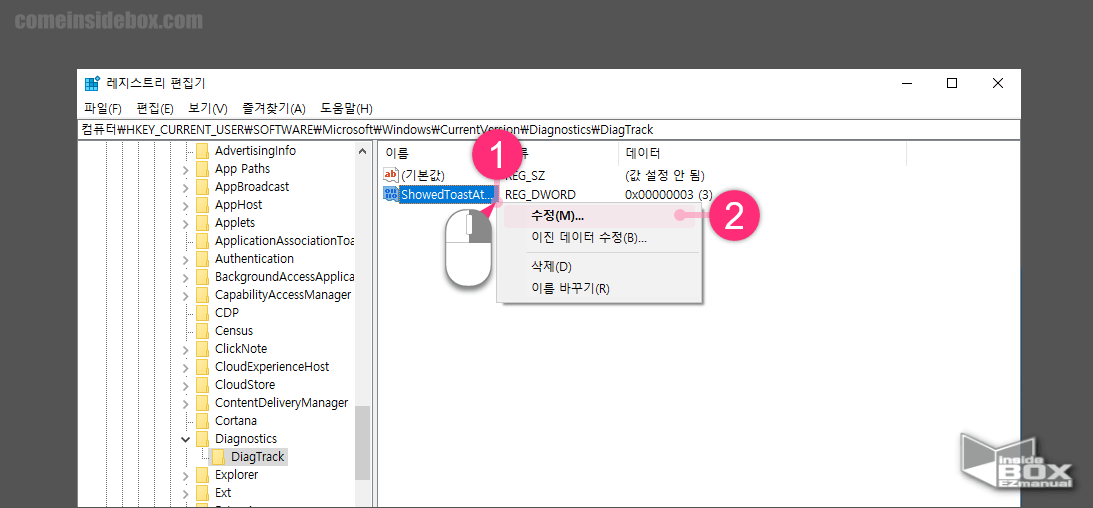Image resolution: width=1093 pixels, height=508 pixels.
Task: Click the AdvertisingInfo folder icon
Action: [203, 151]
